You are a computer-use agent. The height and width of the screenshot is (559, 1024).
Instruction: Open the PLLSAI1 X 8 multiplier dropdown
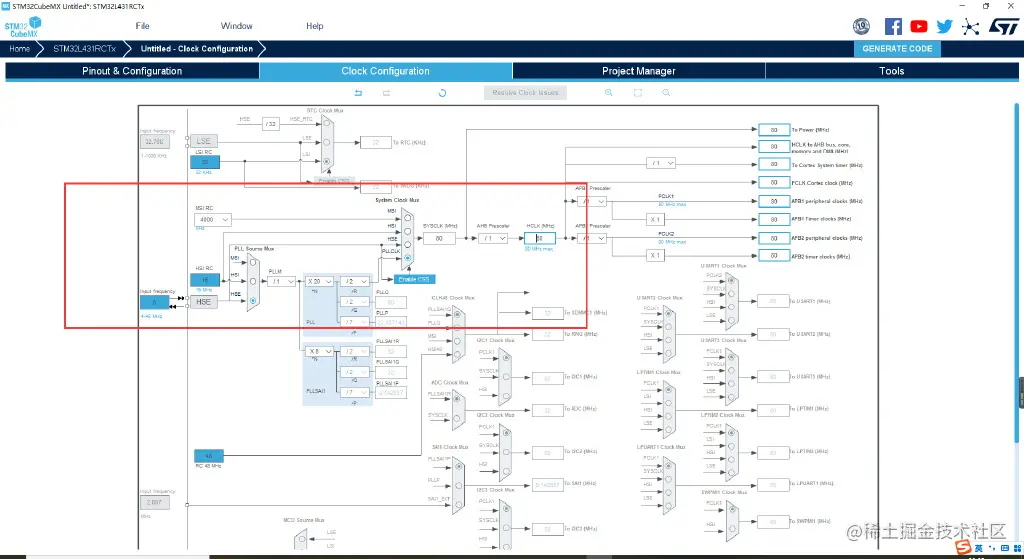point(320,351)
